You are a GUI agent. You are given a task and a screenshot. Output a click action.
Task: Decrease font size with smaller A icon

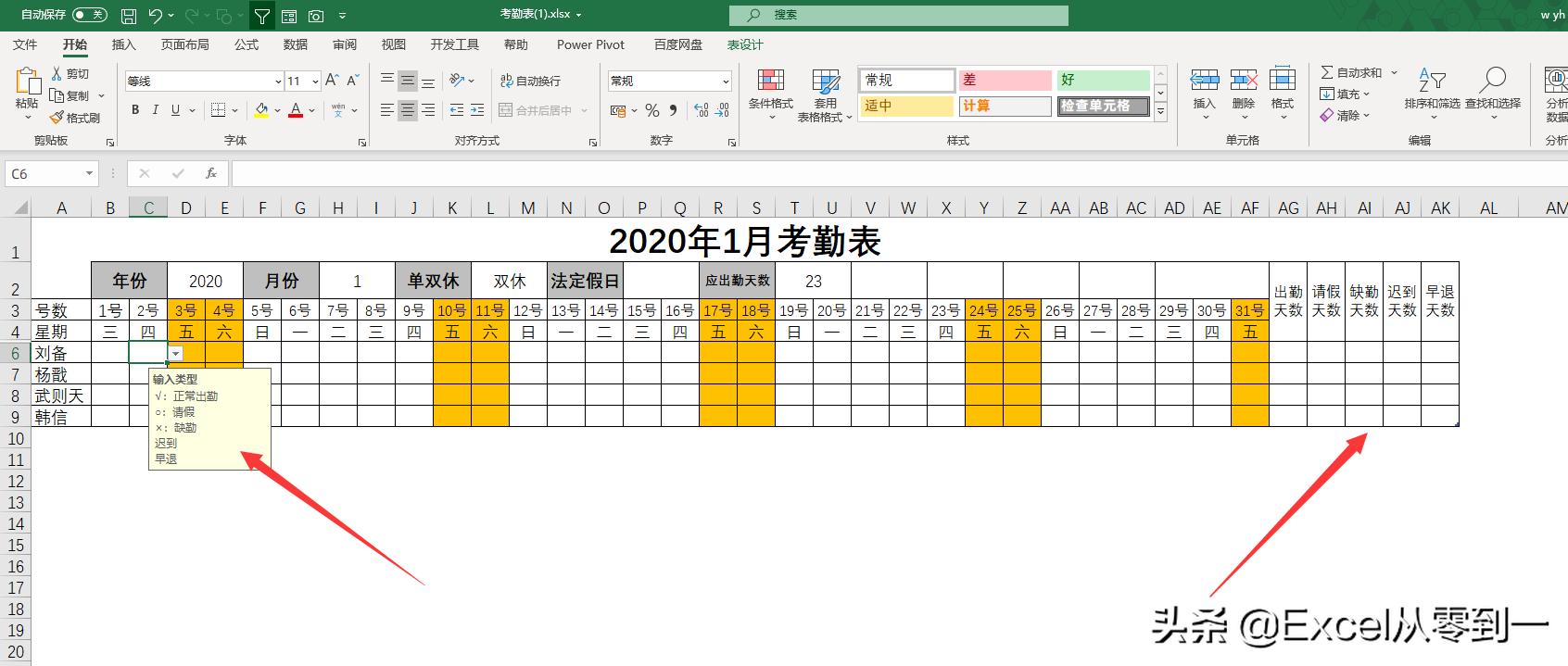click(x=352, y=81)
